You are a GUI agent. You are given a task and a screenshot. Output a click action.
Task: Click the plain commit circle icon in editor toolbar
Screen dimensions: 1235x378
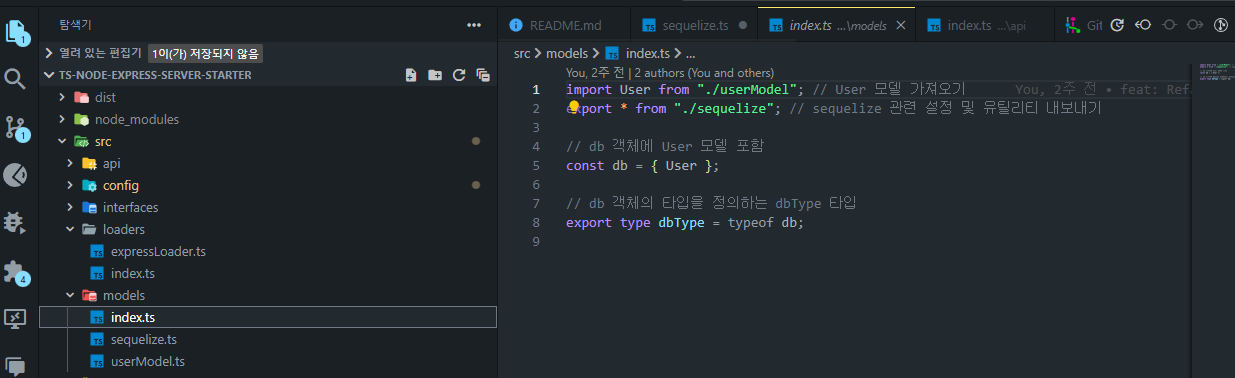[x=1169, y=25]
